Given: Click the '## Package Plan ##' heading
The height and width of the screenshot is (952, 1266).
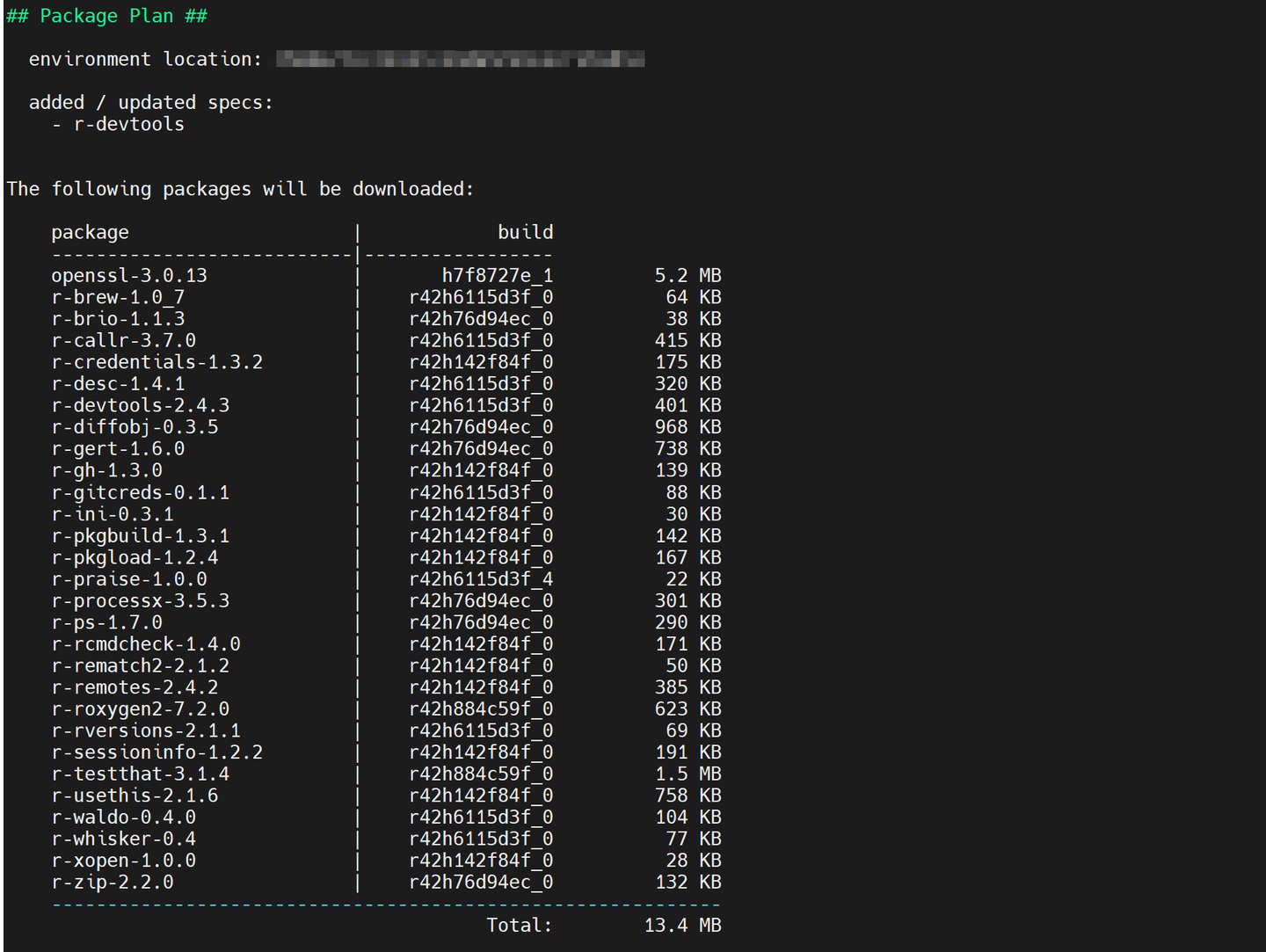Looking at the screenshot, I should click(106, 16).
